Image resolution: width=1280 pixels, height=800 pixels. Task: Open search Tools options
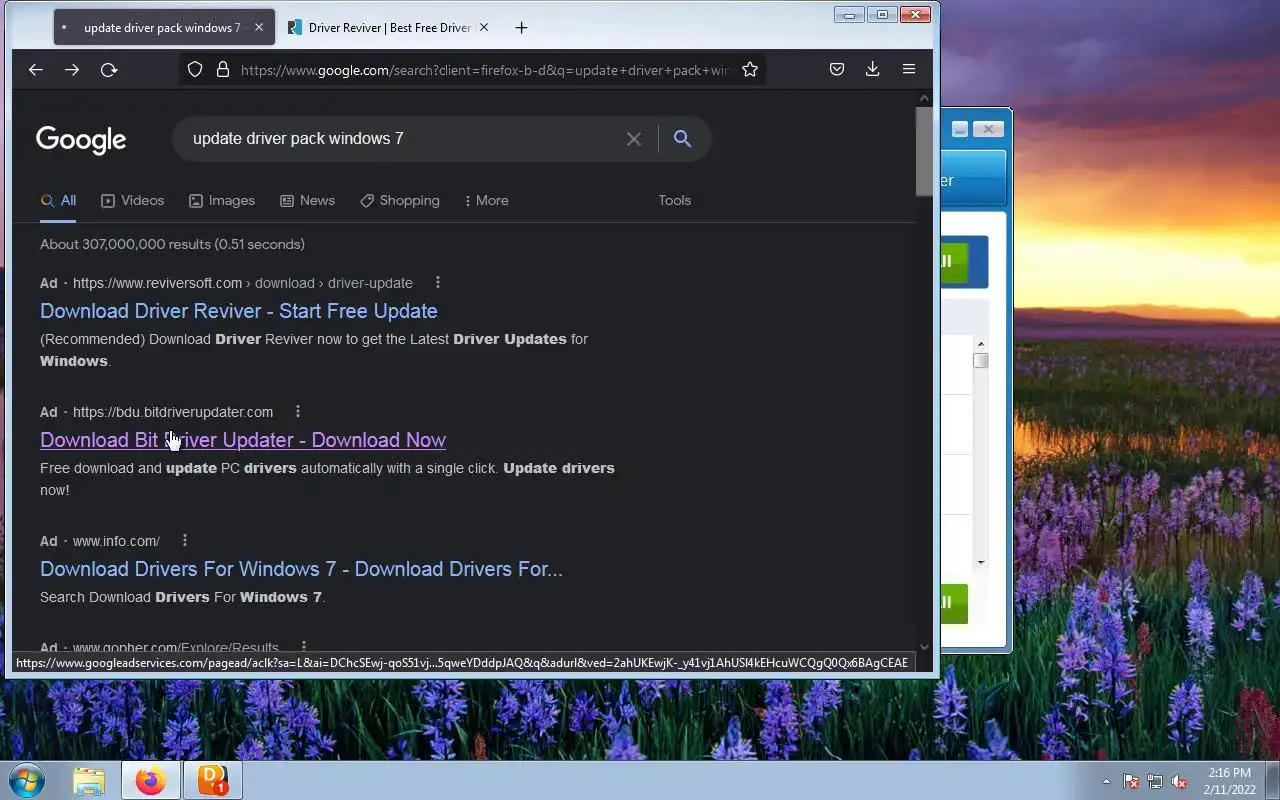(x=675, y=201)
